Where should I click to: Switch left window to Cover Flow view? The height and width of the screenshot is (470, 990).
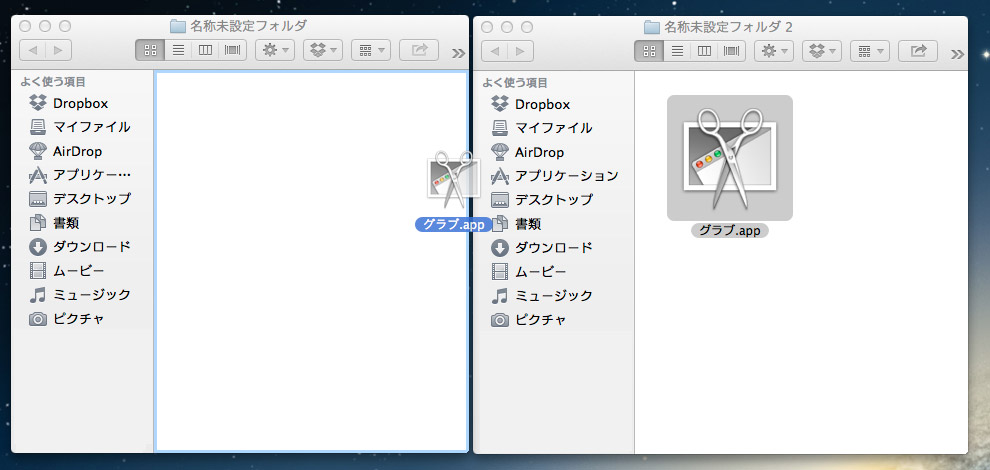point(232,51)
